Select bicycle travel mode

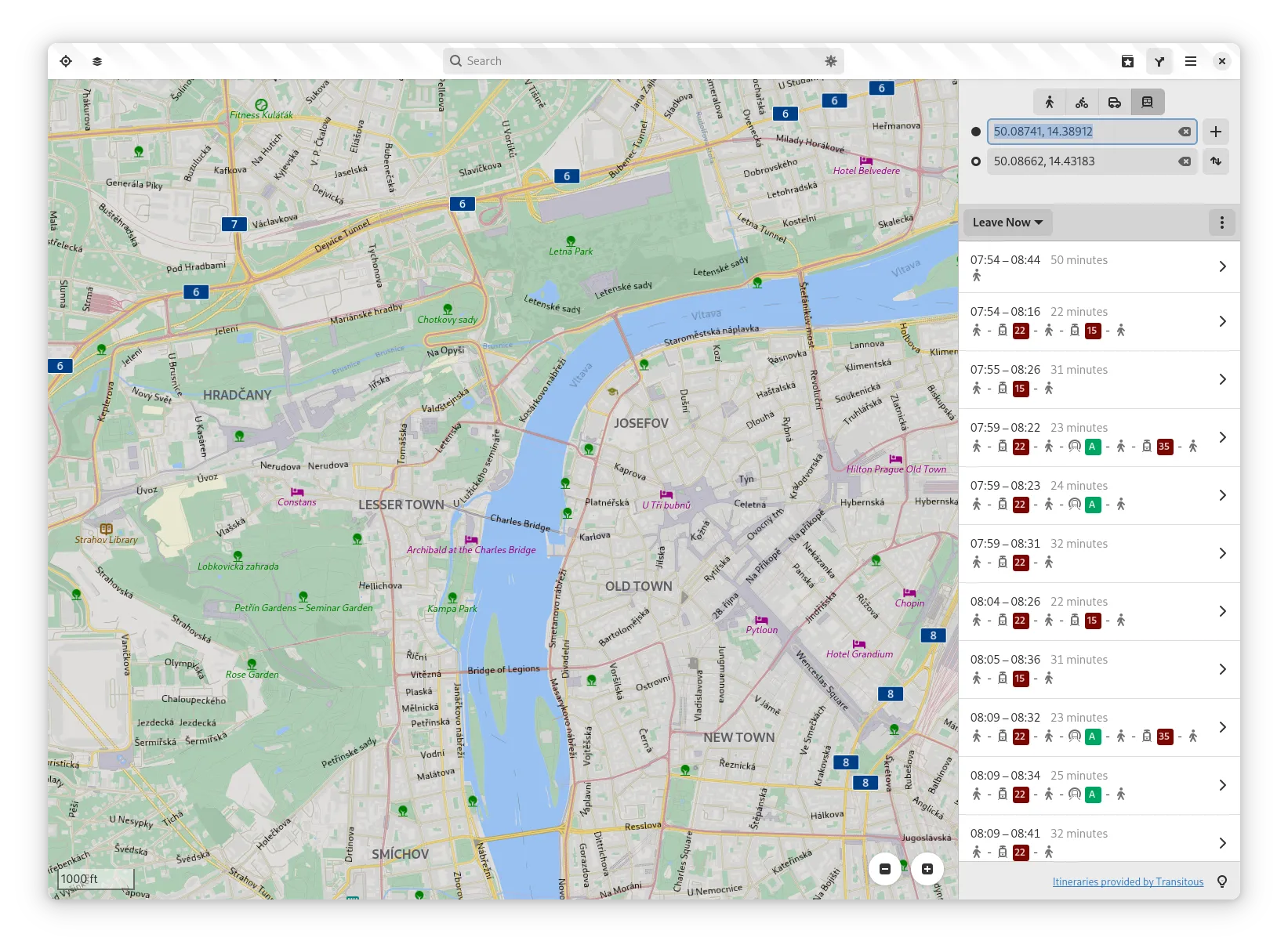coord(1082,102)
